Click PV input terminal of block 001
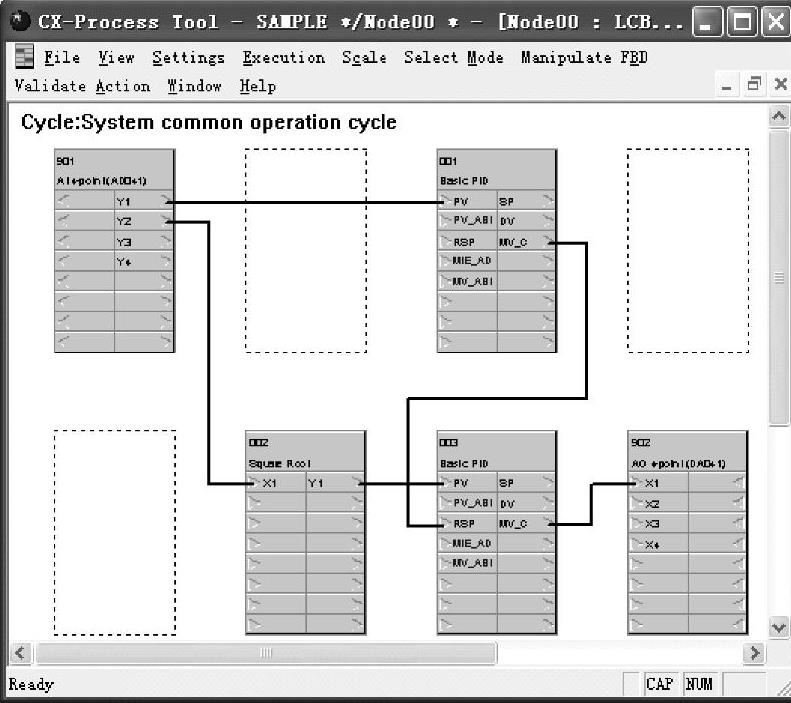The image size is (791, 703). [x=467, y=201]
